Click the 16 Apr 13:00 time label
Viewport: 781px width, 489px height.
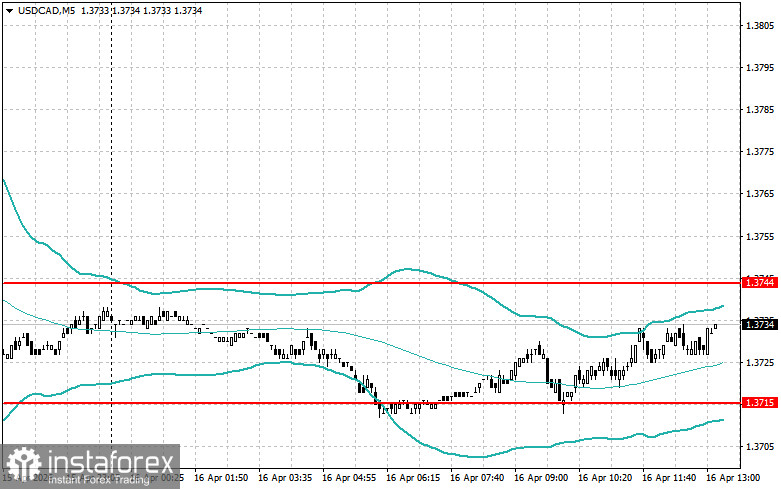(x=733, y=478)
